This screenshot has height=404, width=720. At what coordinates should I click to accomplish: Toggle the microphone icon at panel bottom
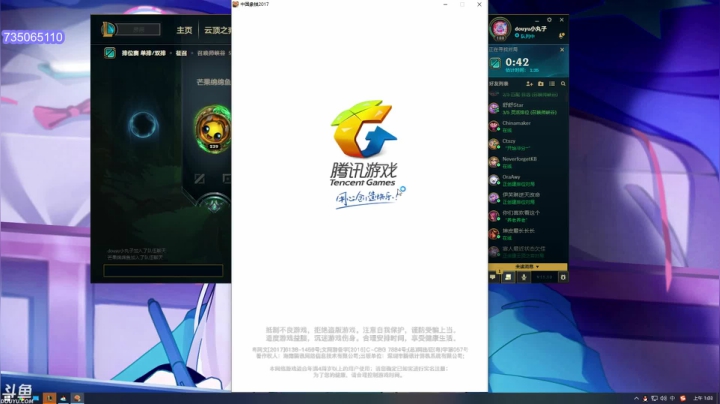(523, 277)
